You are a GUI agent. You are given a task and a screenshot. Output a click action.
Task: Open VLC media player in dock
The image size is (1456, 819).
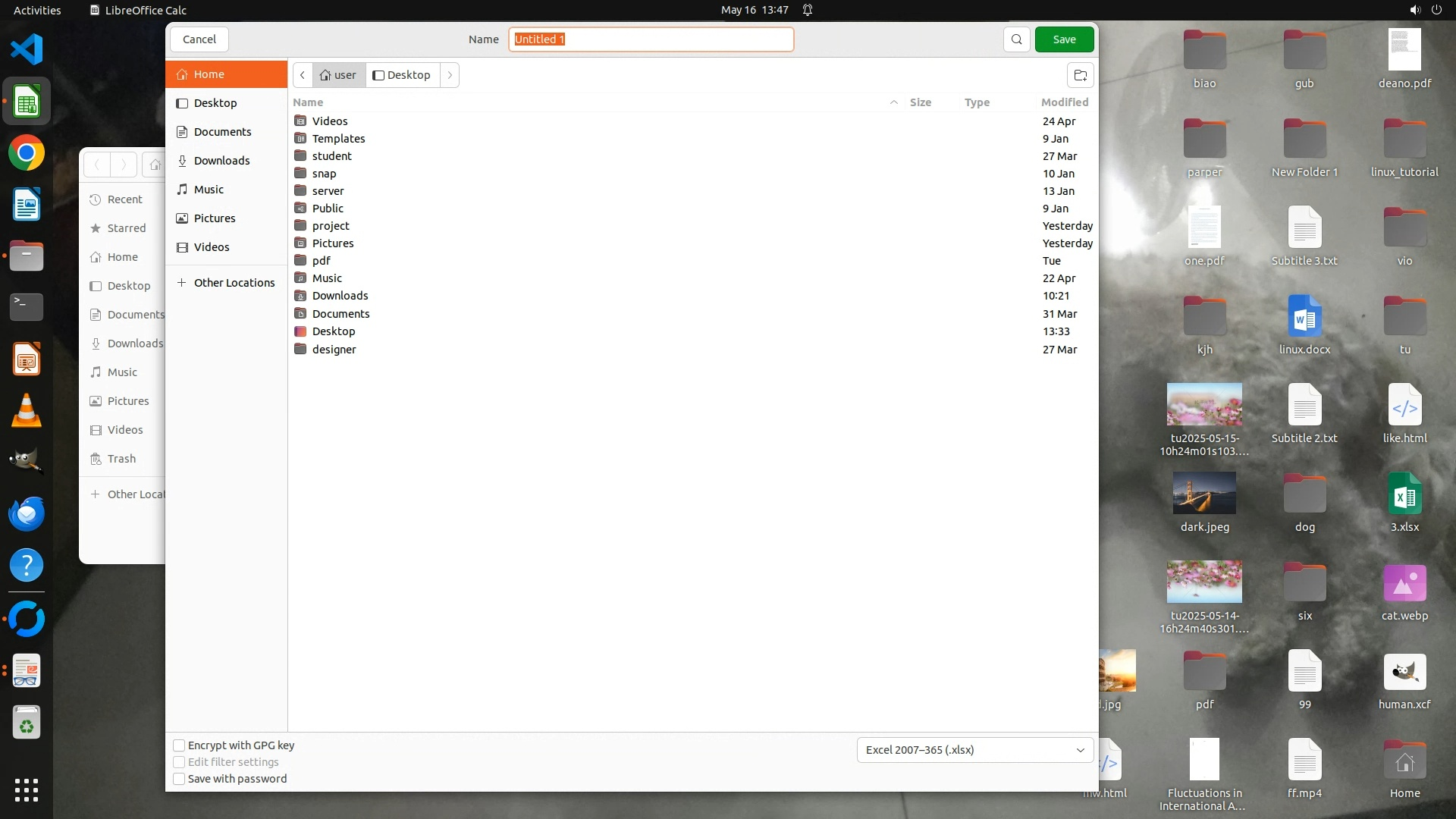pos(27,411)
